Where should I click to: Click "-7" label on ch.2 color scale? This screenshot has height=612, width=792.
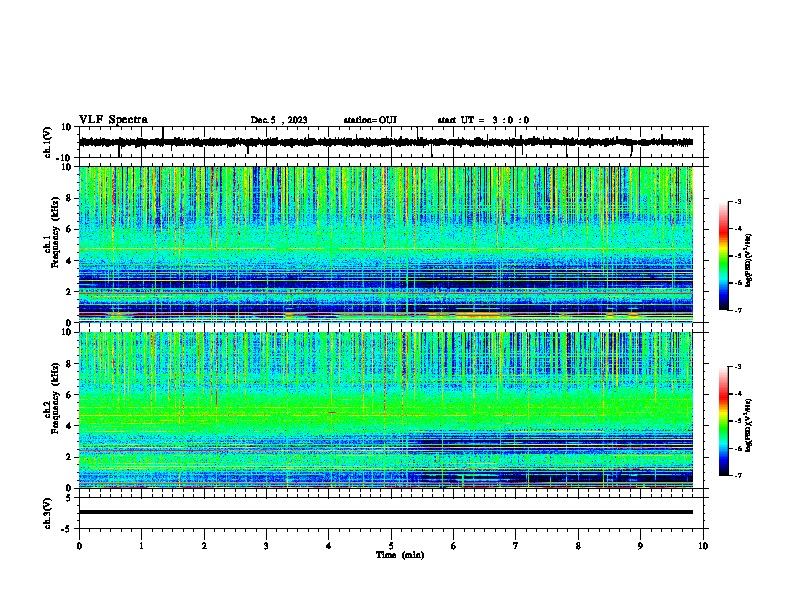(738, 475)
